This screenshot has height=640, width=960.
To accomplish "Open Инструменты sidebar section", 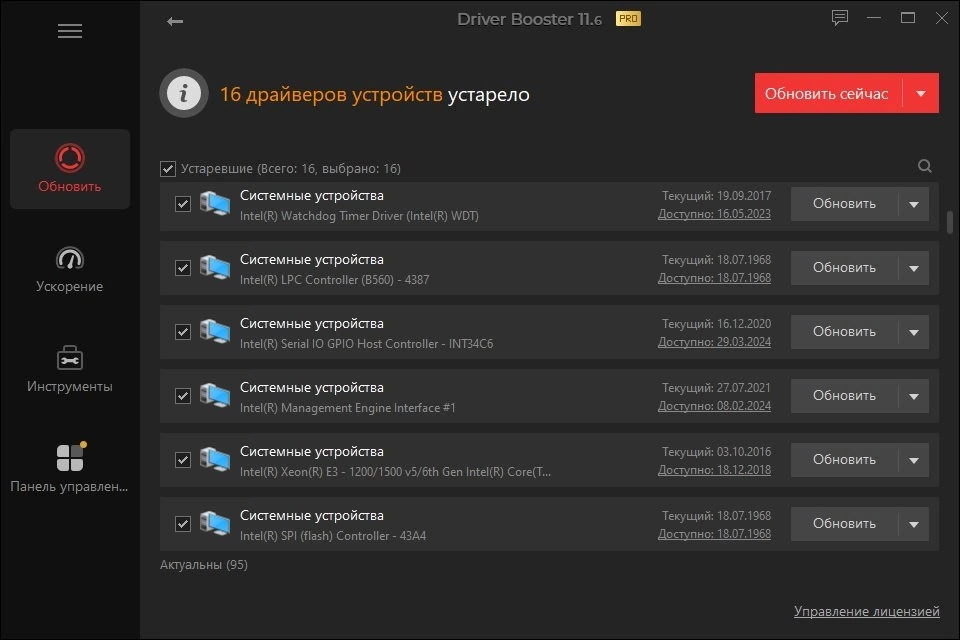I will (x=70, y=369).
